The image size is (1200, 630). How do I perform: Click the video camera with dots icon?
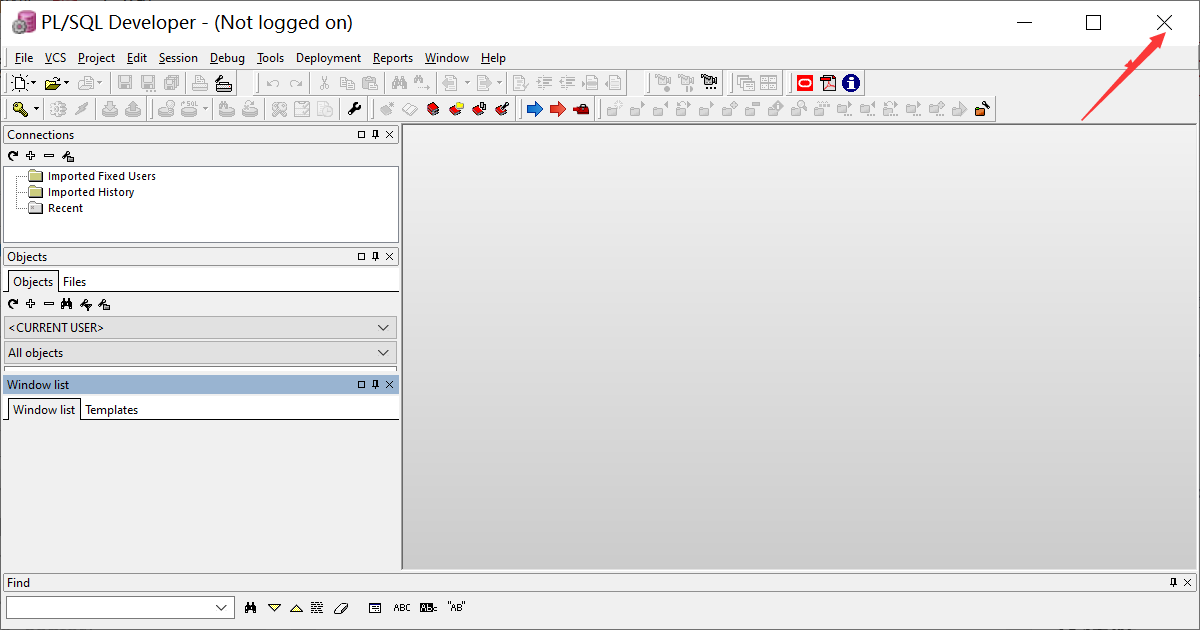[x=711, y=83]
